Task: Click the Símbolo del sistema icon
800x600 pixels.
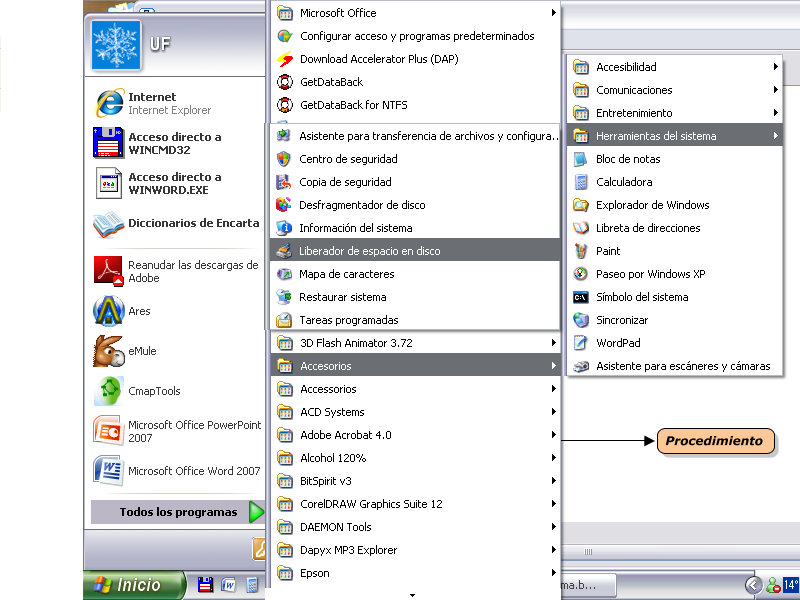Action: 581,297
